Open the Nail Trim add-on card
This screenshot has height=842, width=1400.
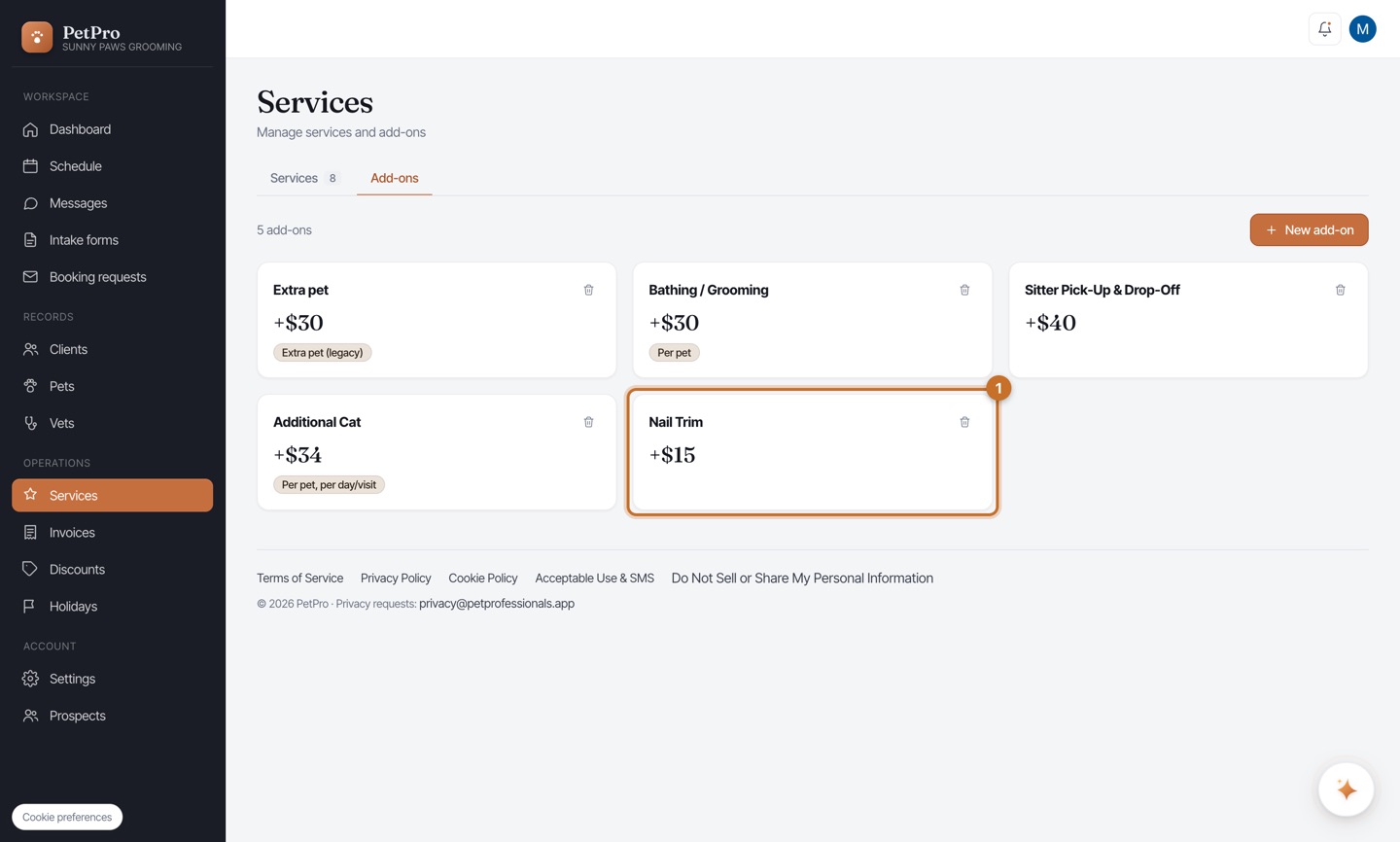[x=813, y=452]
